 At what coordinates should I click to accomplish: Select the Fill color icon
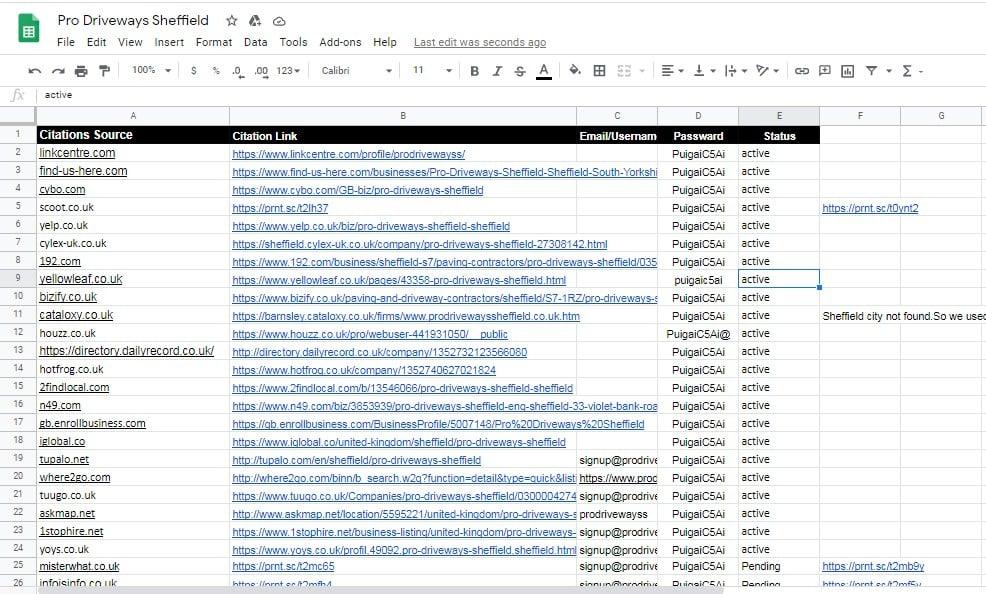click(x=574, y=71)
